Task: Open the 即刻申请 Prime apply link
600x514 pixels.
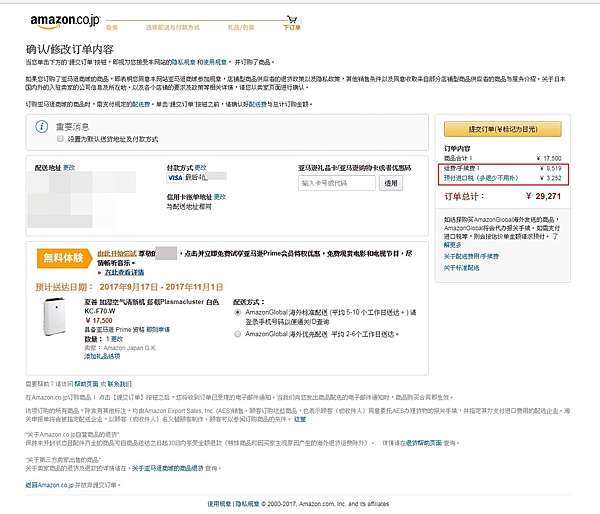Action: (158, 330)
